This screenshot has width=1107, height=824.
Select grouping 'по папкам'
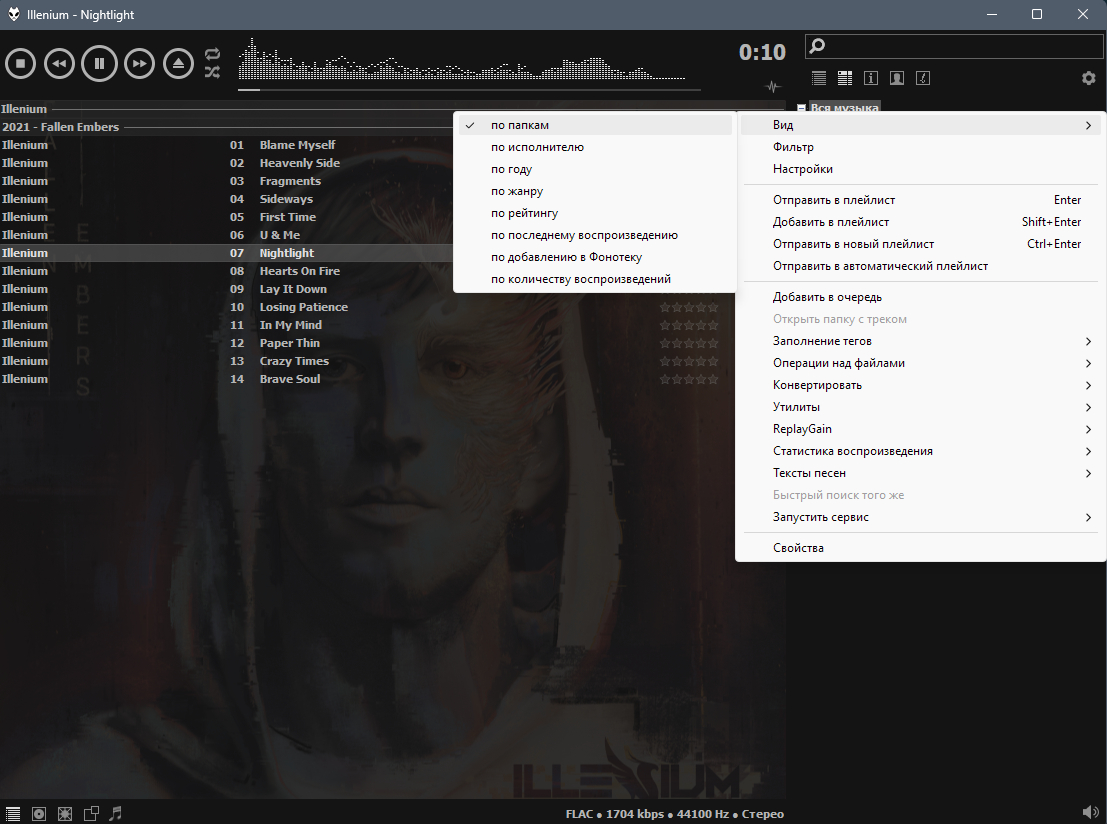tap(594, 125)
